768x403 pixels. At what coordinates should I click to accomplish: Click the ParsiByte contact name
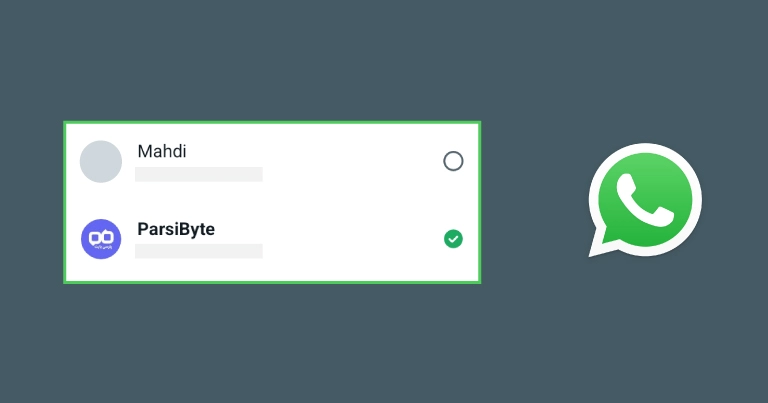[176, 229]
